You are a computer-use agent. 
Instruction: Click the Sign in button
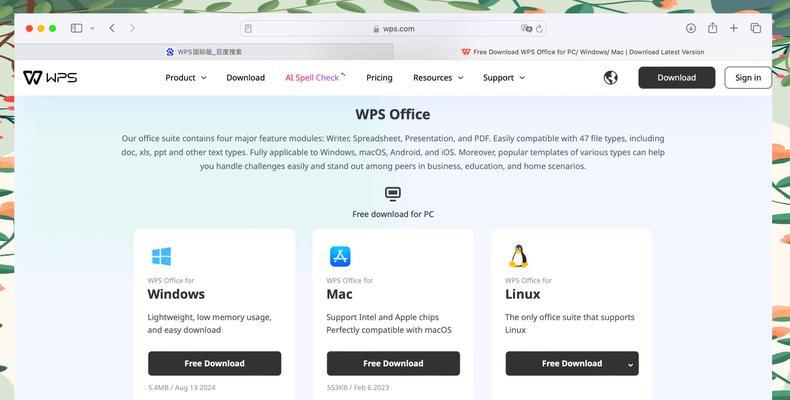(x=748, y=78)
